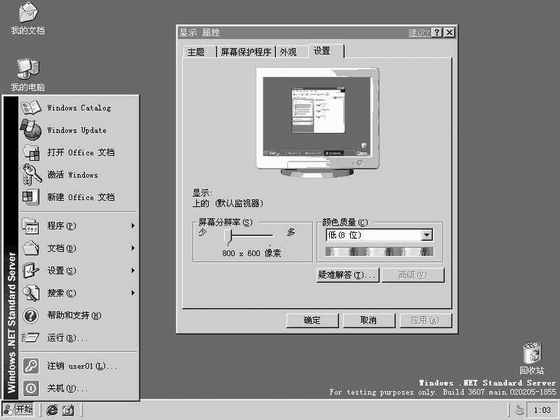Screen dimensions: 560x420
Task: Click the input method tray icon
Action: click(519, 410)
